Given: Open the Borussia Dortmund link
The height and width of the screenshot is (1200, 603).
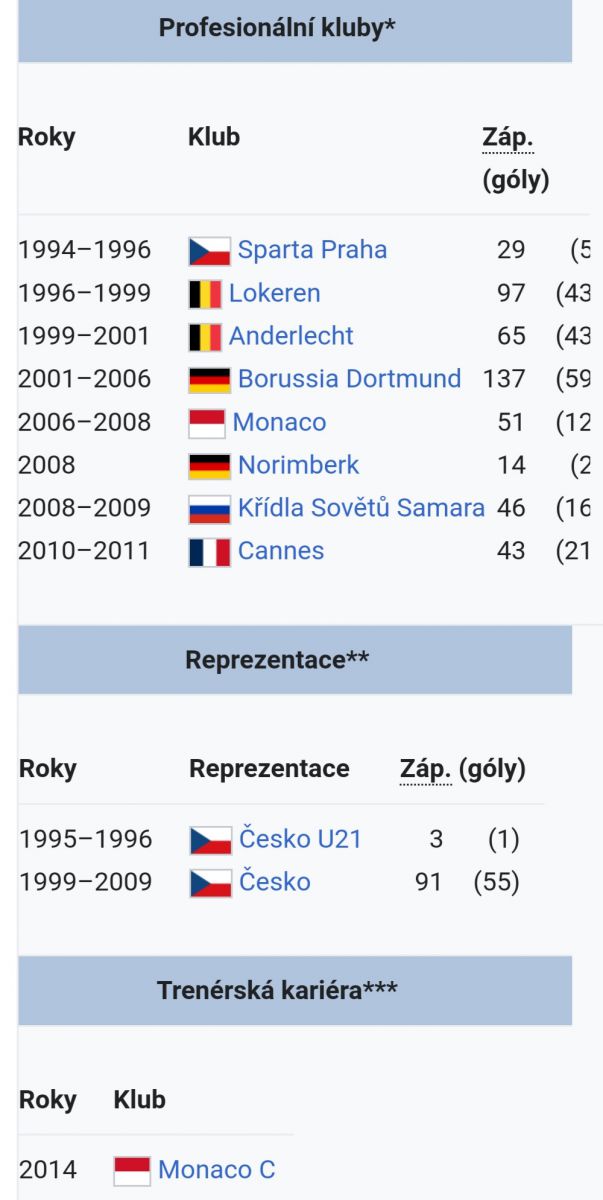Looking at the screenshot, I should coord(350,379).
